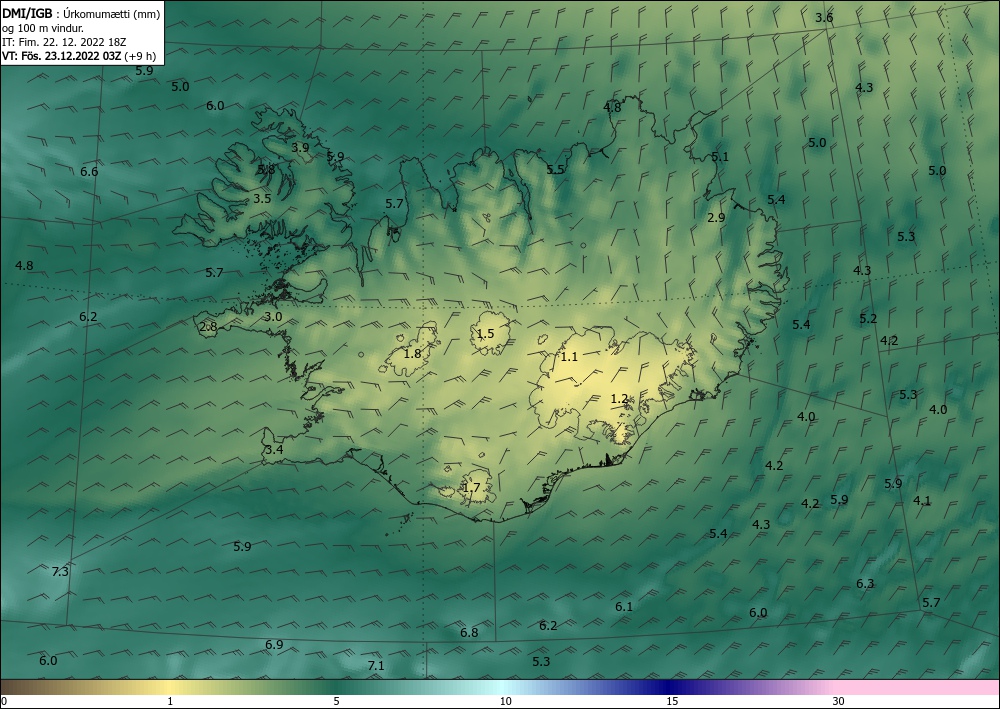Click the '30' label on the color scale

pyautogui.click(x=839, y=701)
